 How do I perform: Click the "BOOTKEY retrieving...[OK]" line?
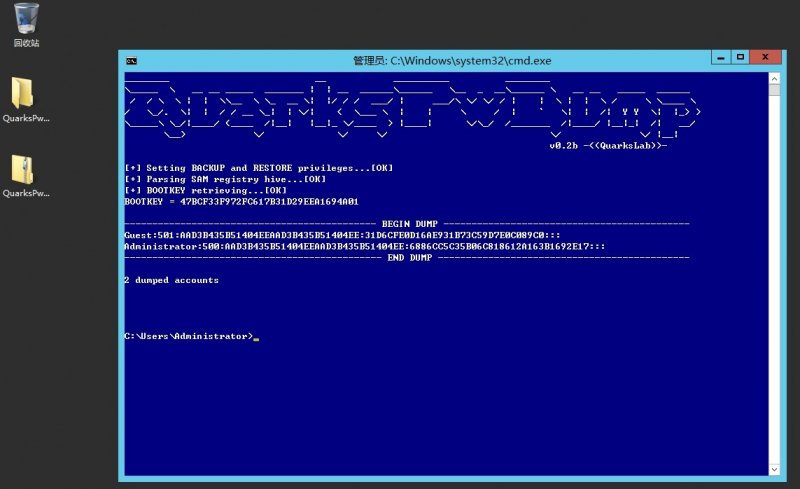[206, 190]
